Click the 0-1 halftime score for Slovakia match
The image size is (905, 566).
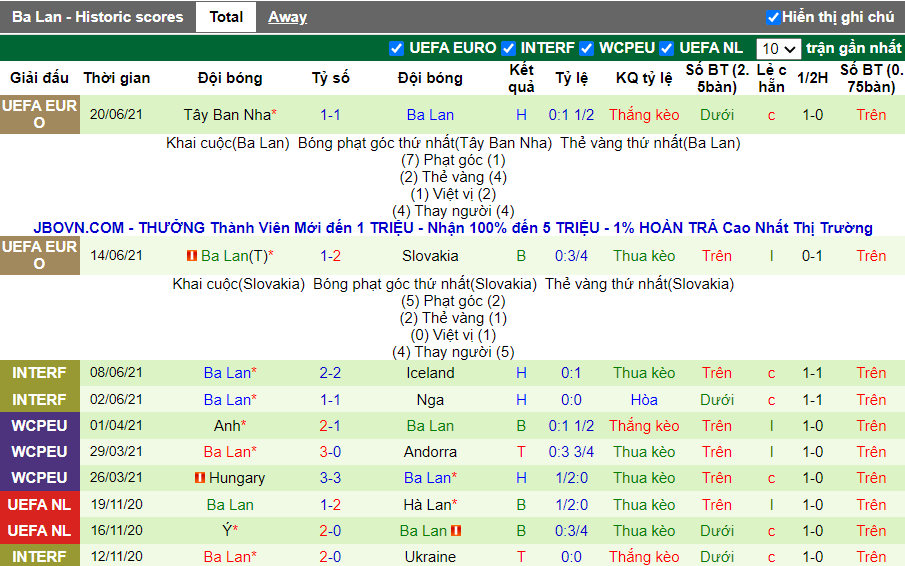tap(812, 256)
